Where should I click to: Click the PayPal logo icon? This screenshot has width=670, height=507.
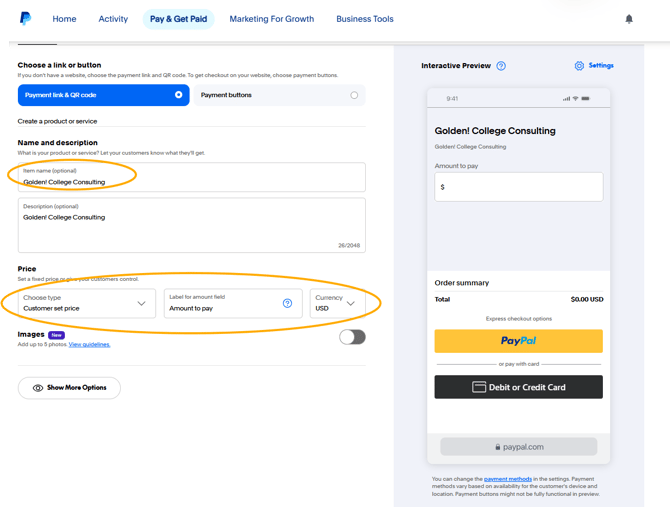[x=25, y=18]
